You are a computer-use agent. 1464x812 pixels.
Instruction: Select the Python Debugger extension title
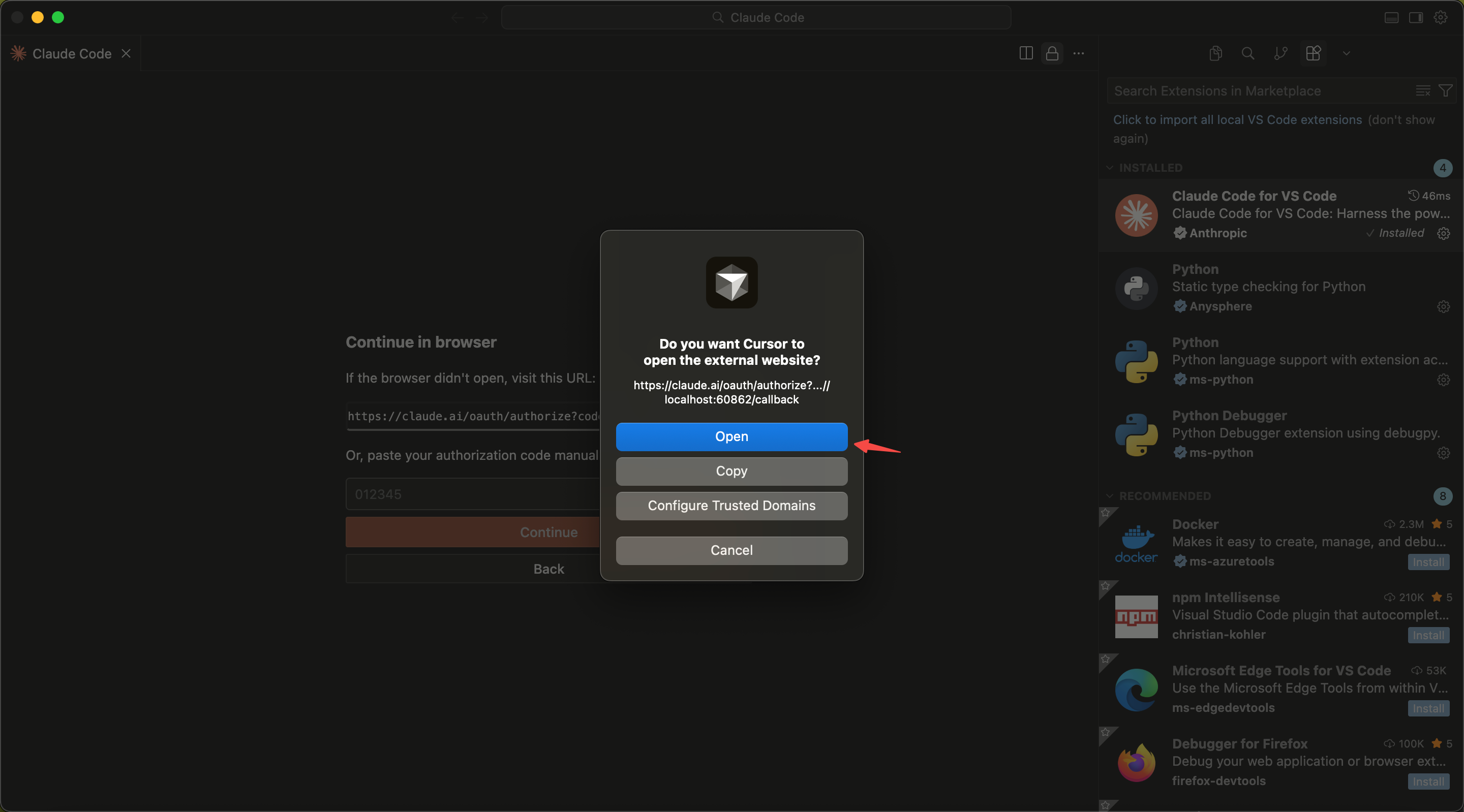(x=1229, y=415)
